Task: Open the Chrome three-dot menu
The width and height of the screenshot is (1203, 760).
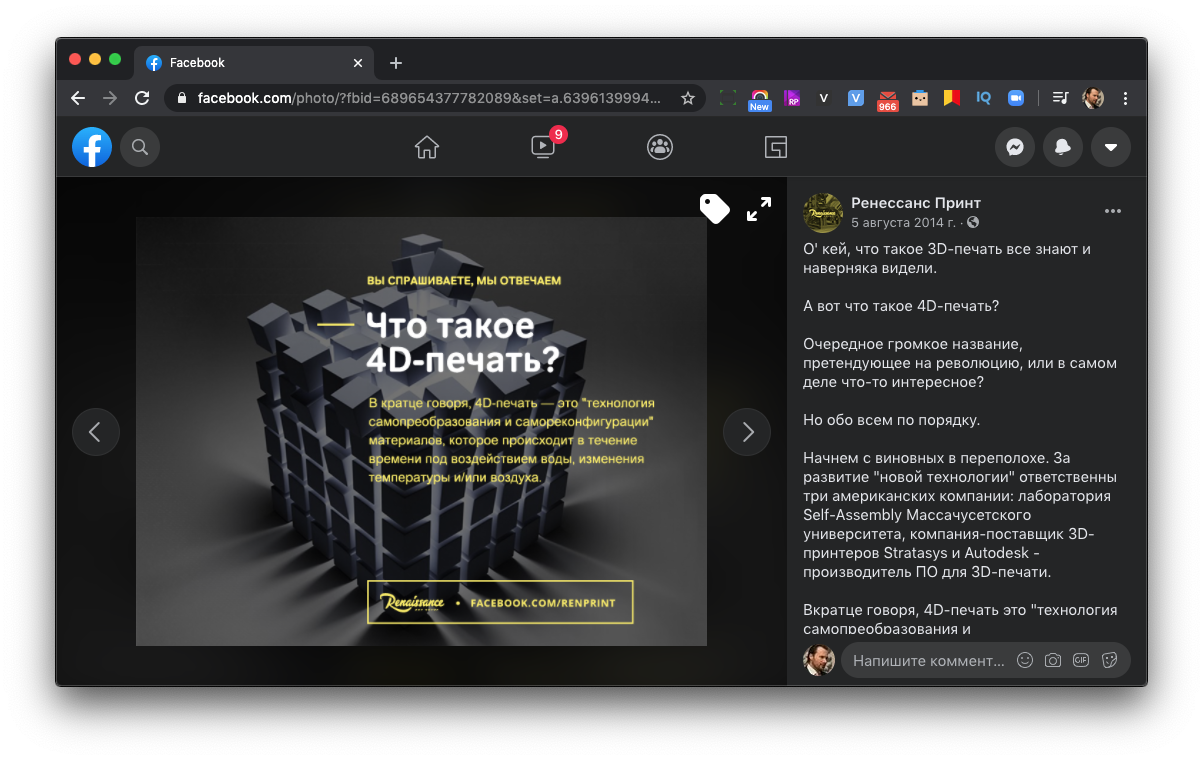Action: (1126, 98)
